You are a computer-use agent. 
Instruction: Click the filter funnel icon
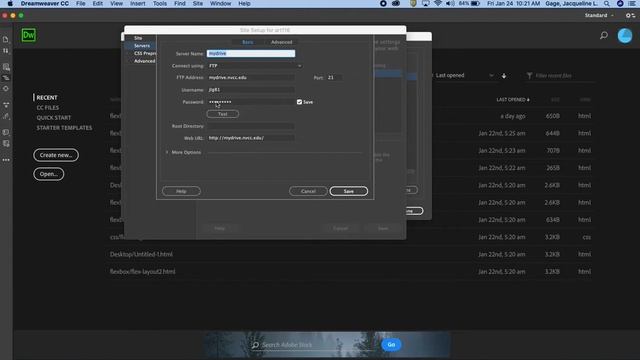pos(529,76)
